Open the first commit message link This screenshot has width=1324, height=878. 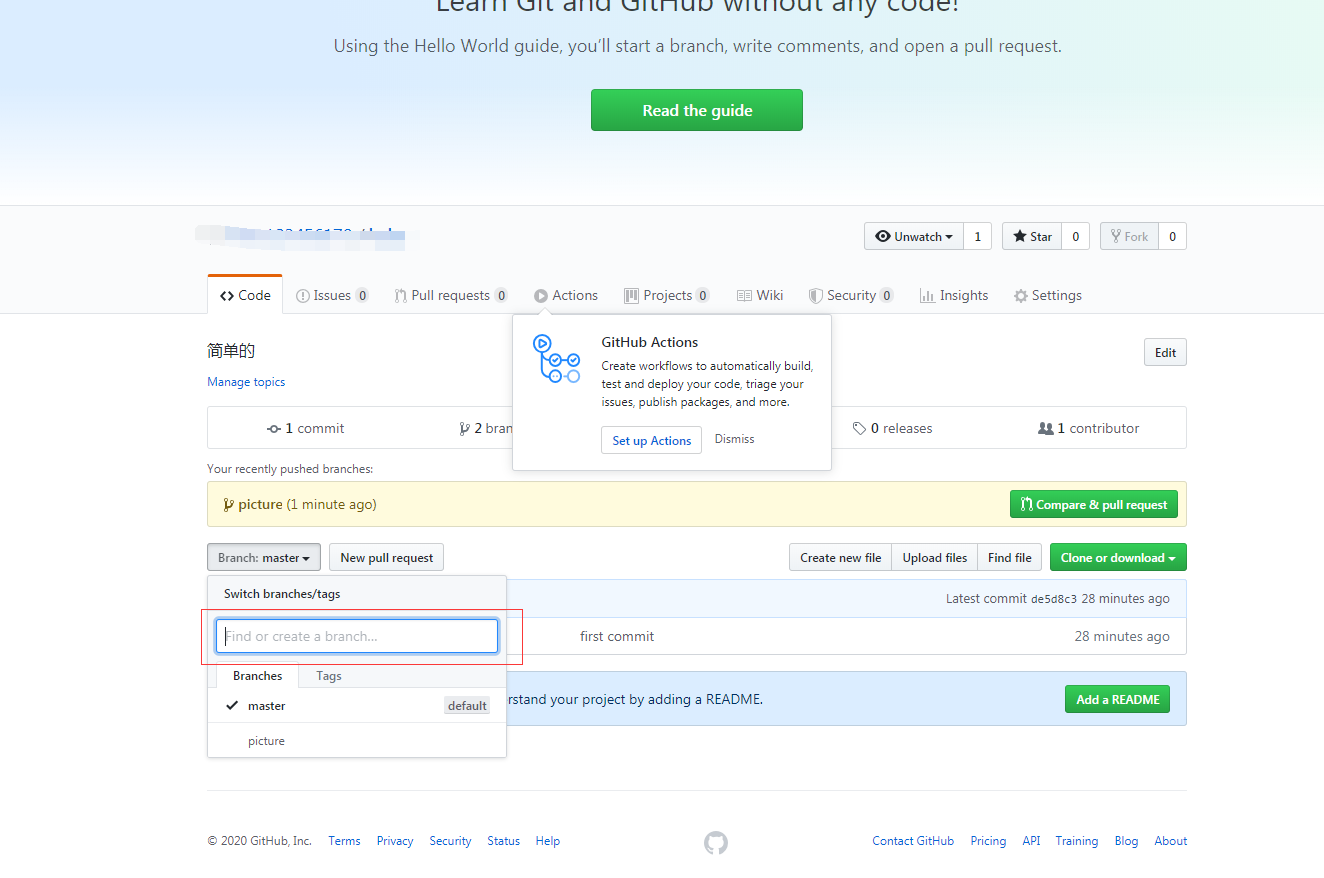pos(617,636)
